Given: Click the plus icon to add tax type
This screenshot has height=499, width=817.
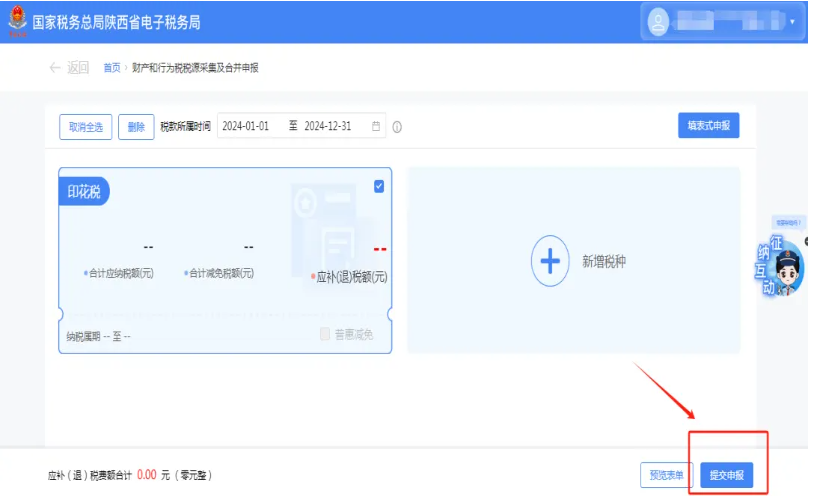Looking at the screenshot, I should pyautogui.click(x=549, y=262).
